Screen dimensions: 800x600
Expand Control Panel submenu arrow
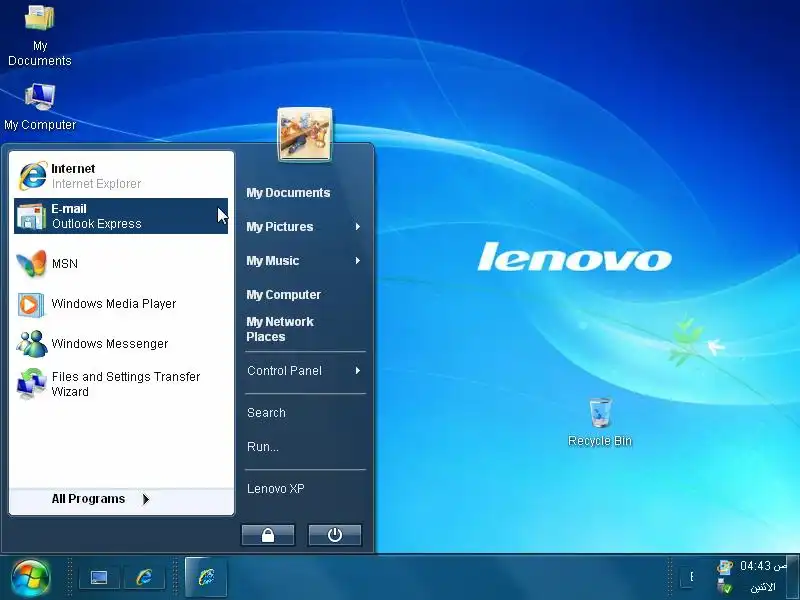[x=358, y=371]
